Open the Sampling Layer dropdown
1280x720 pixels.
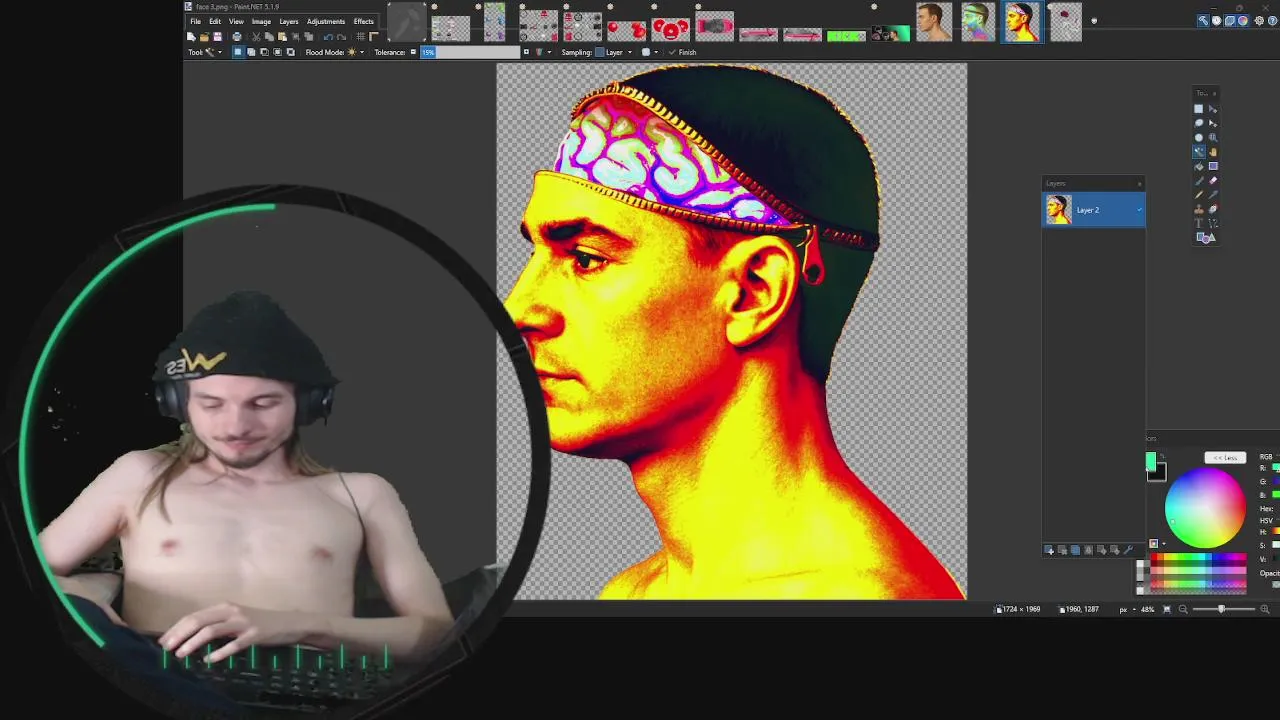point(614,52)
